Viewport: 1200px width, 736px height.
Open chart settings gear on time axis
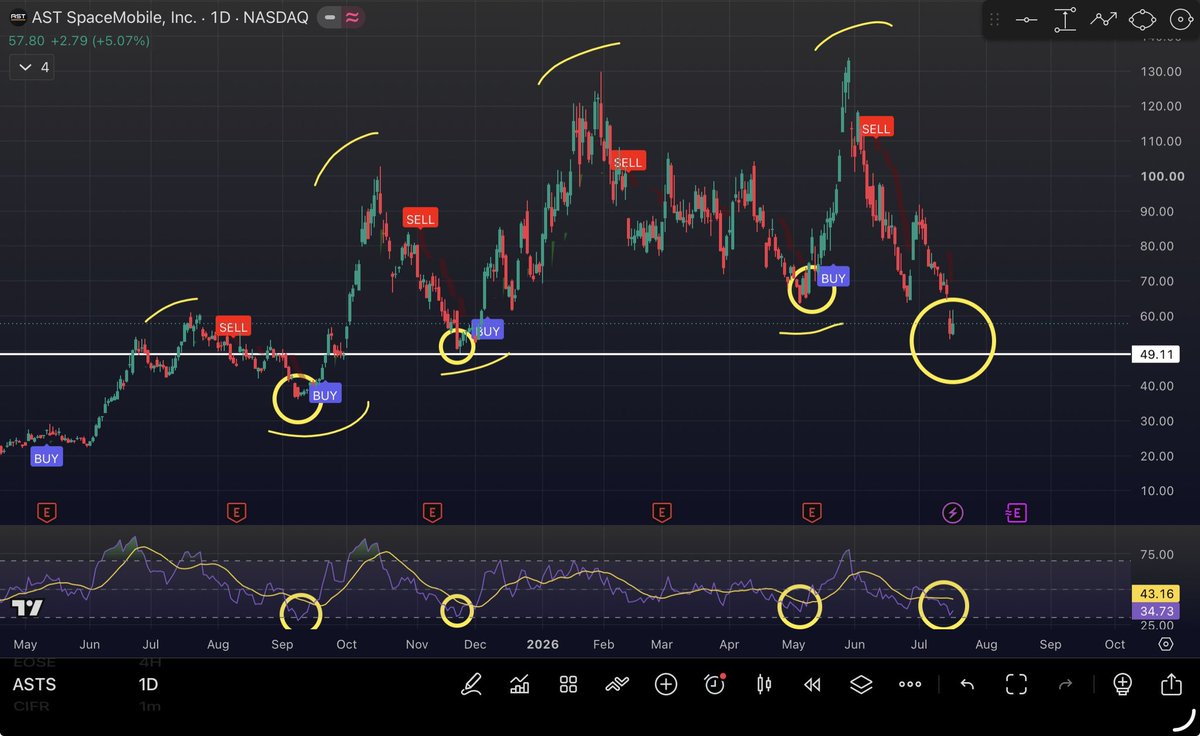(x=1166, y=644)
